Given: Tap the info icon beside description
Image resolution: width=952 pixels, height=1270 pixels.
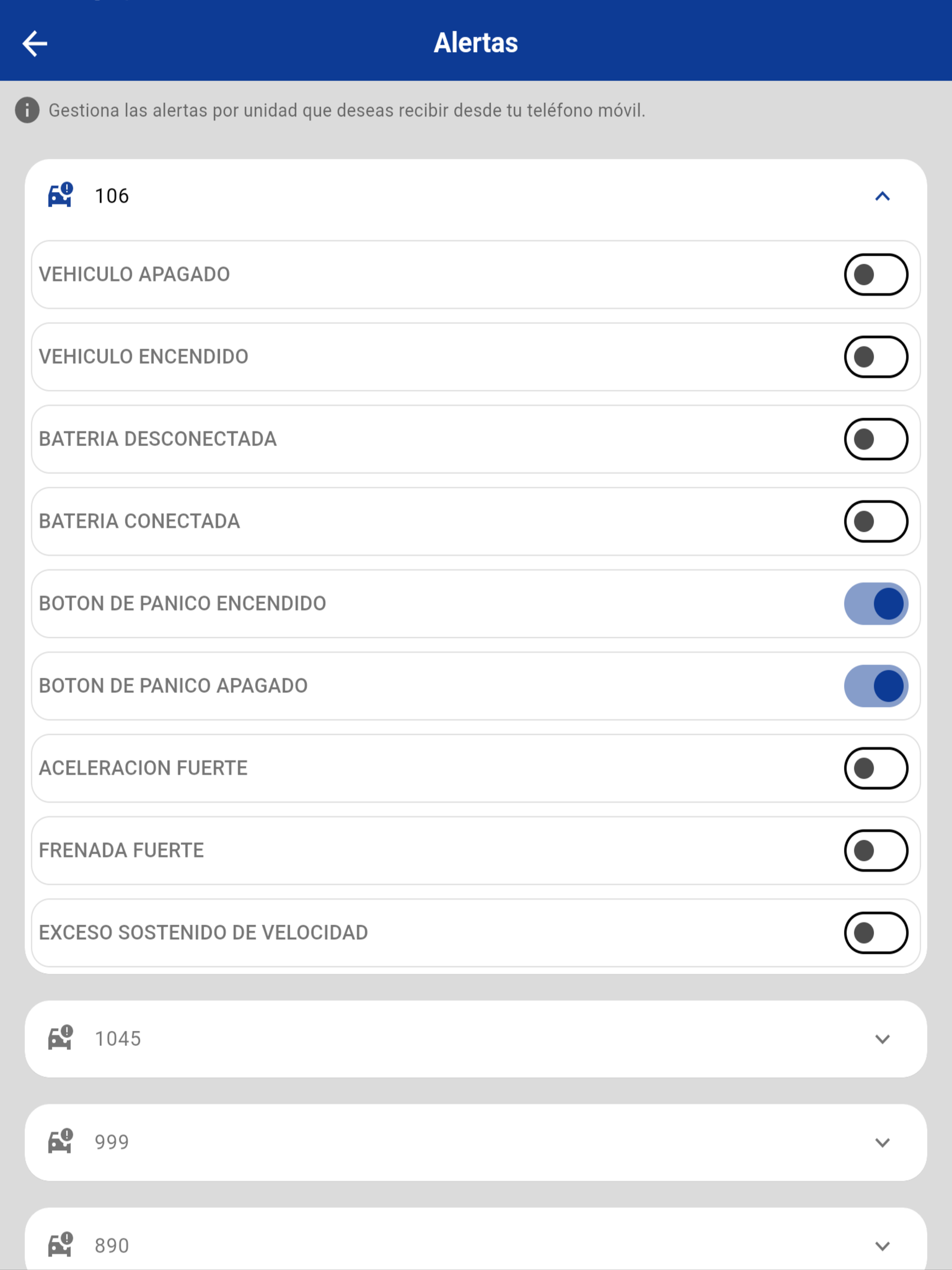Looking at the screenshot, I should coord(27,110).
